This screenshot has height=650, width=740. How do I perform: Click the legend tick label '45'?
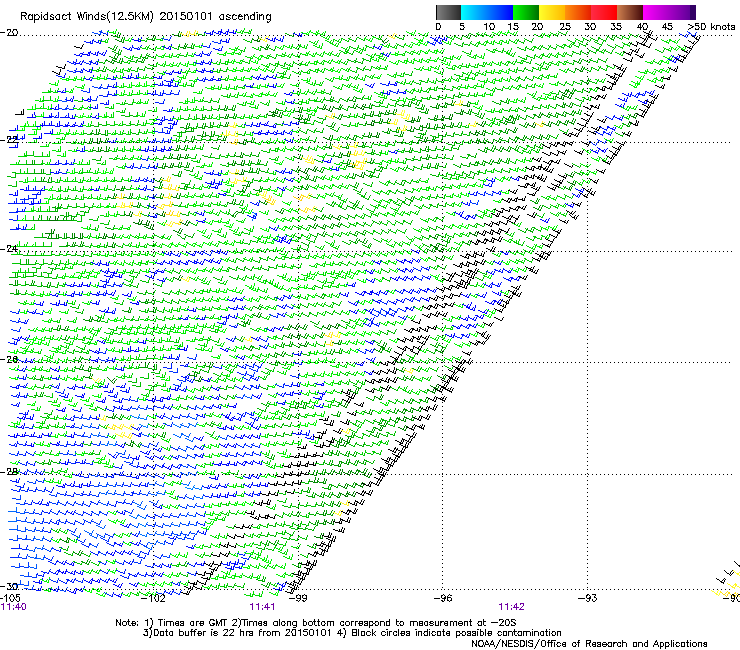pos(667,27)
